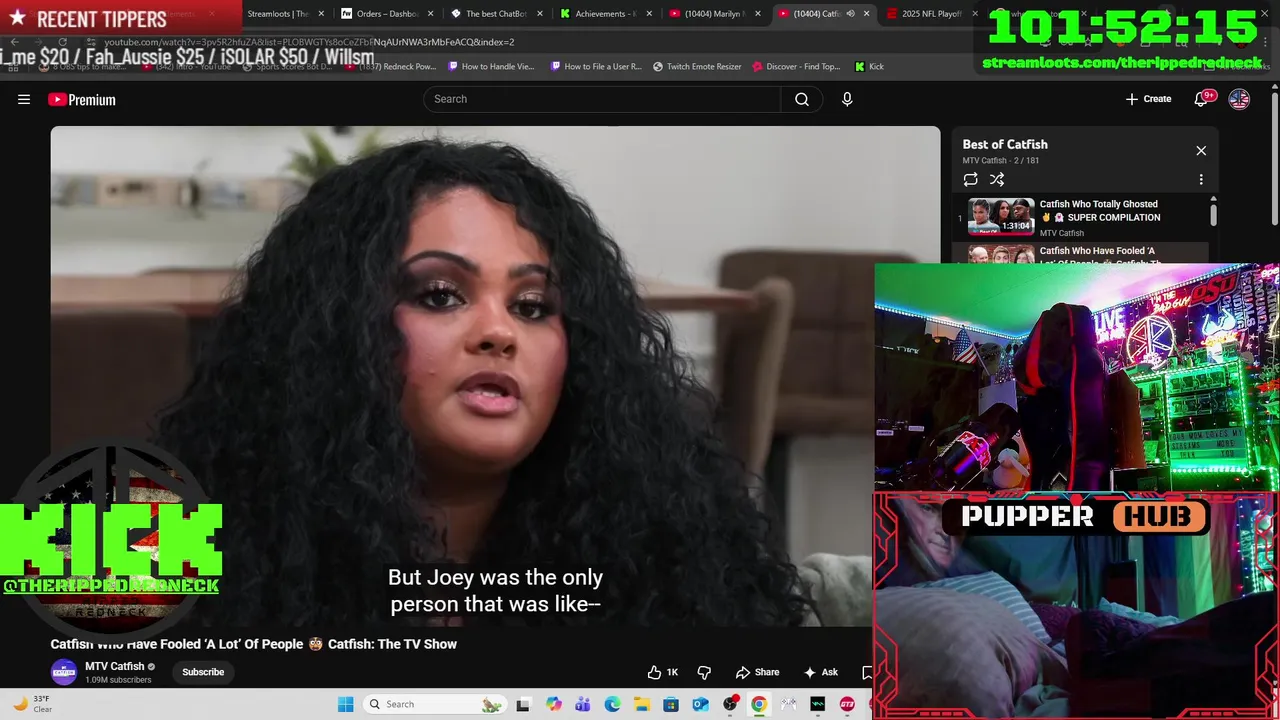This screenshot has height=720, width=1280.
Task: Open MTV Catfish channel name link
Action: tap(114, 666)
